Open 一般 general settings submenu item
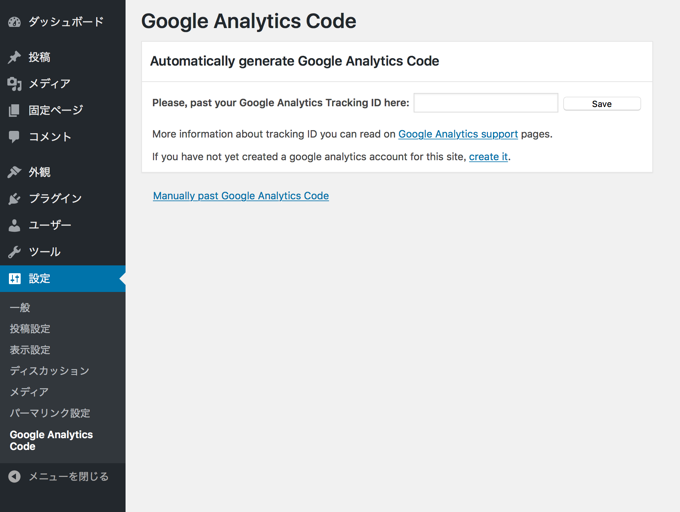The width and height of the screenshot is (680, 512). [x=20, y=308]
